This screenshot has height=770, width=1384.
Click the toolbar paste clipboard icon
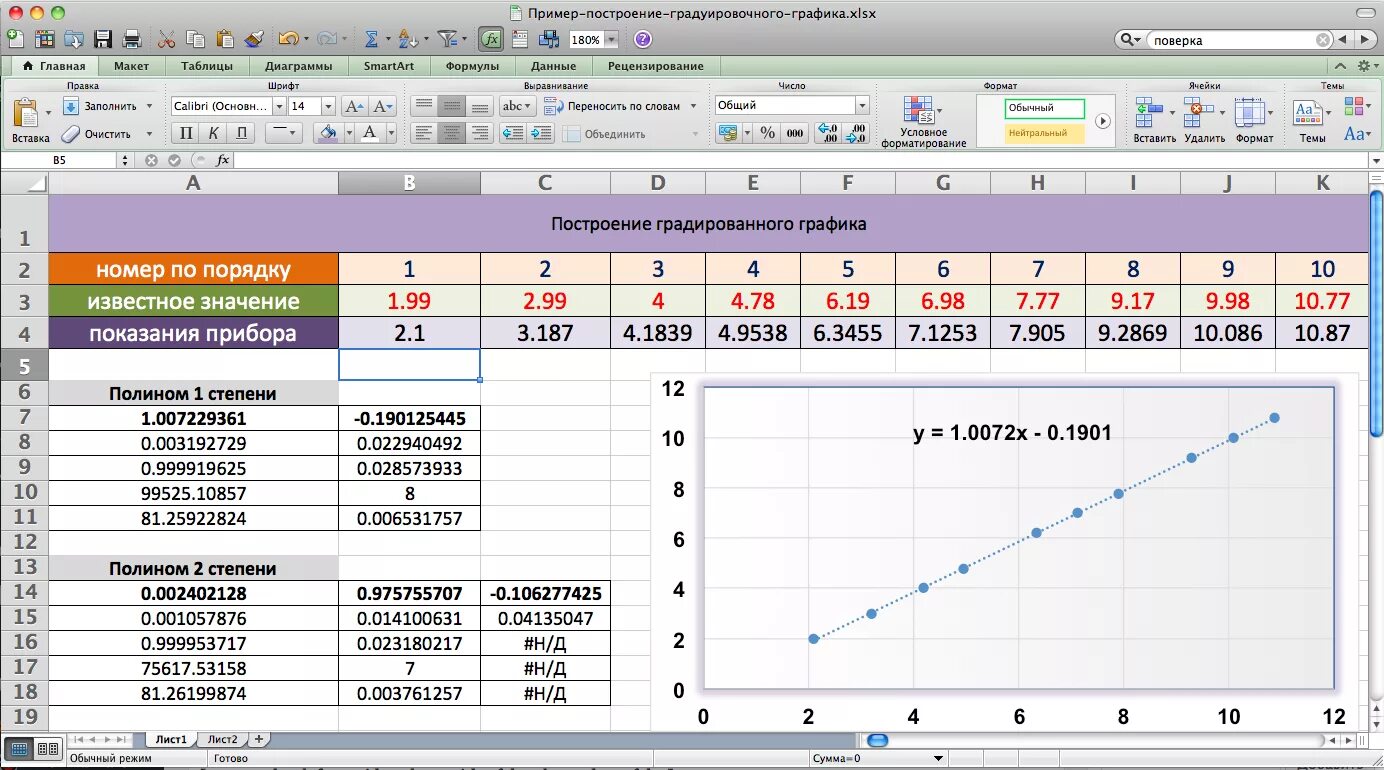(225, 39)
